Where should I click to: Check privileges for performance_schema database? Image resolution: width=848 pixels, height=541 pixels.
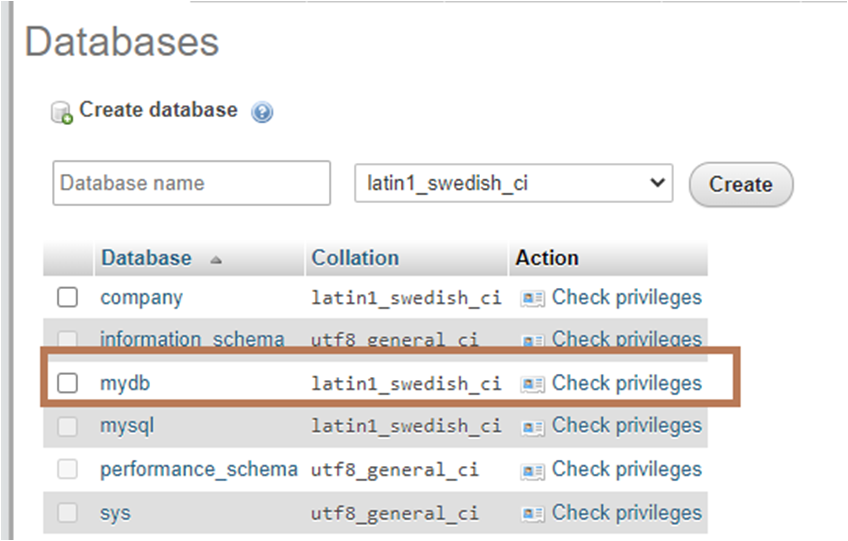[x=627, y=470]
